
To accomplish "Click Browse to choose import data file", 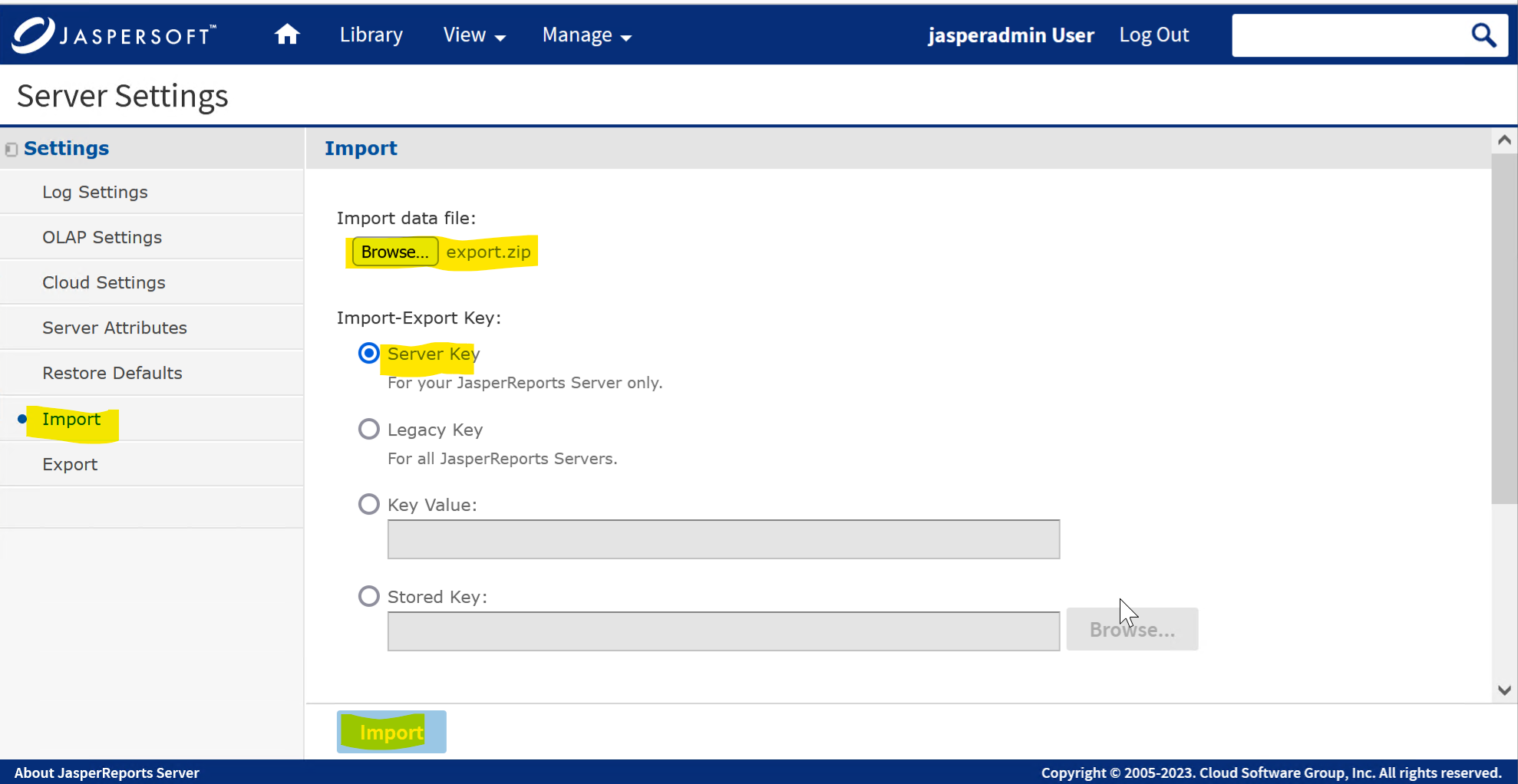I will (394, 252).
